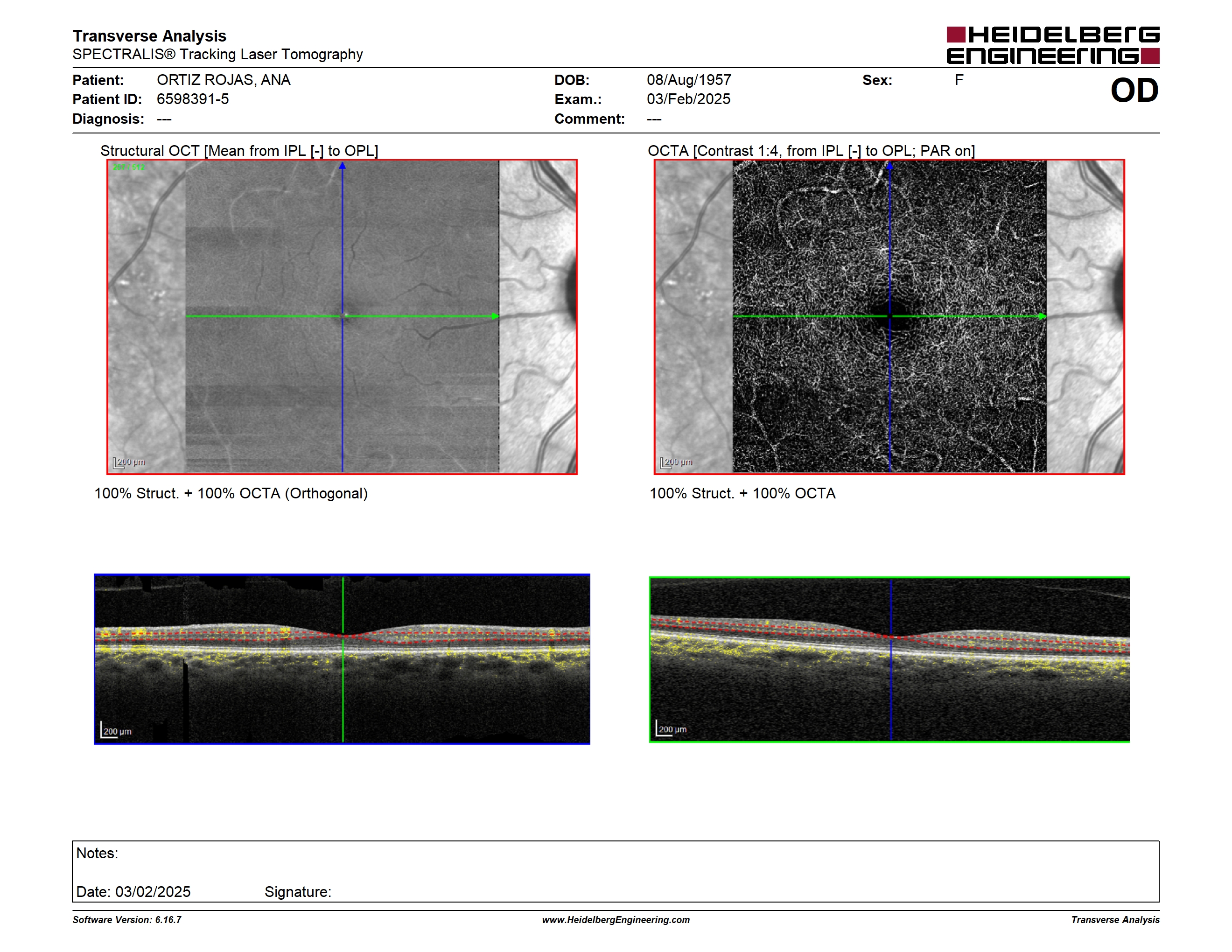Click the 'OCTA [Contrast 1:4...' caption
1232x952 pixels.
(x=811, y=151)
